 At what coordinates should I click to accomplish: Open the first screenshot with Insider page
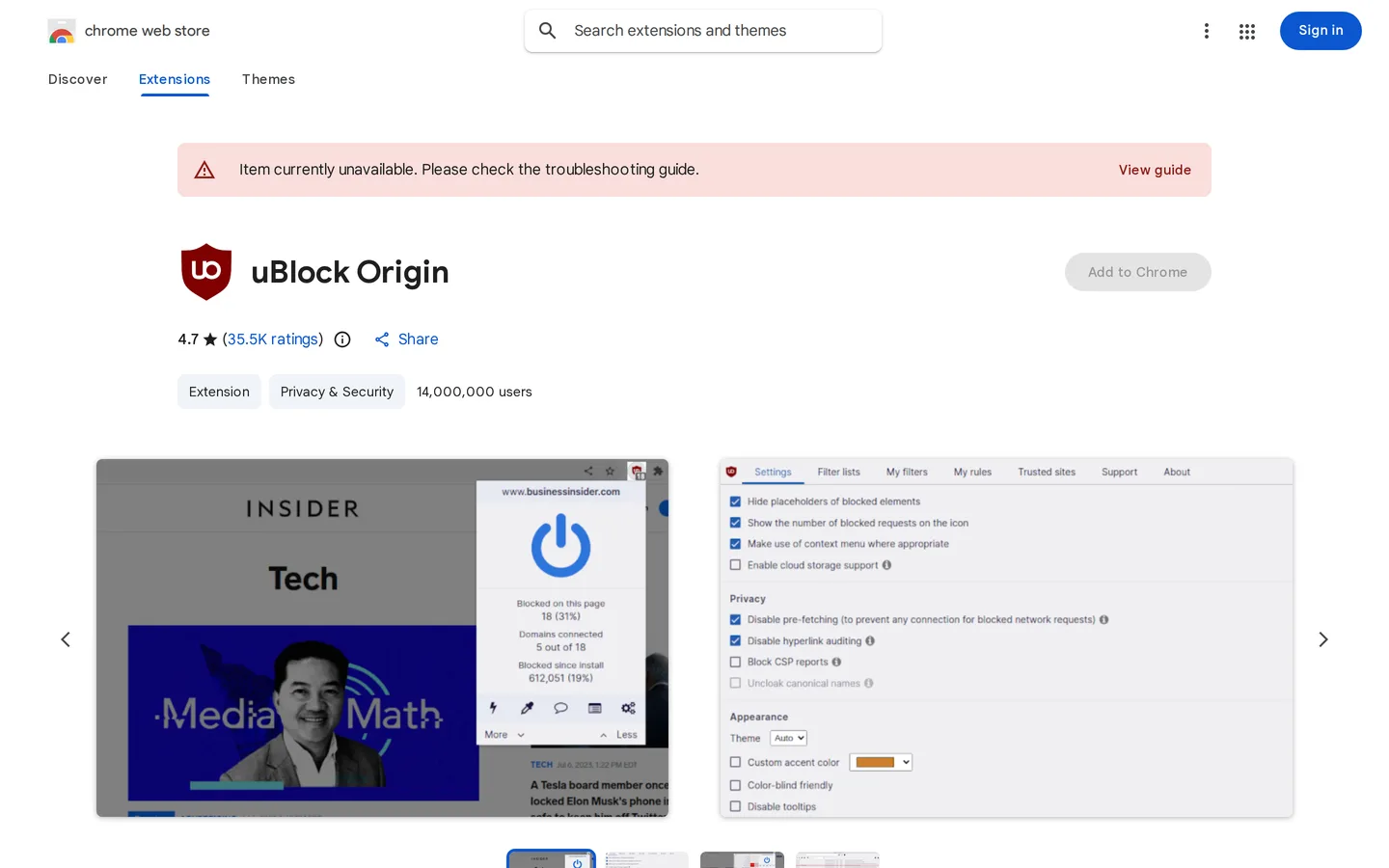tap(382, 638)
